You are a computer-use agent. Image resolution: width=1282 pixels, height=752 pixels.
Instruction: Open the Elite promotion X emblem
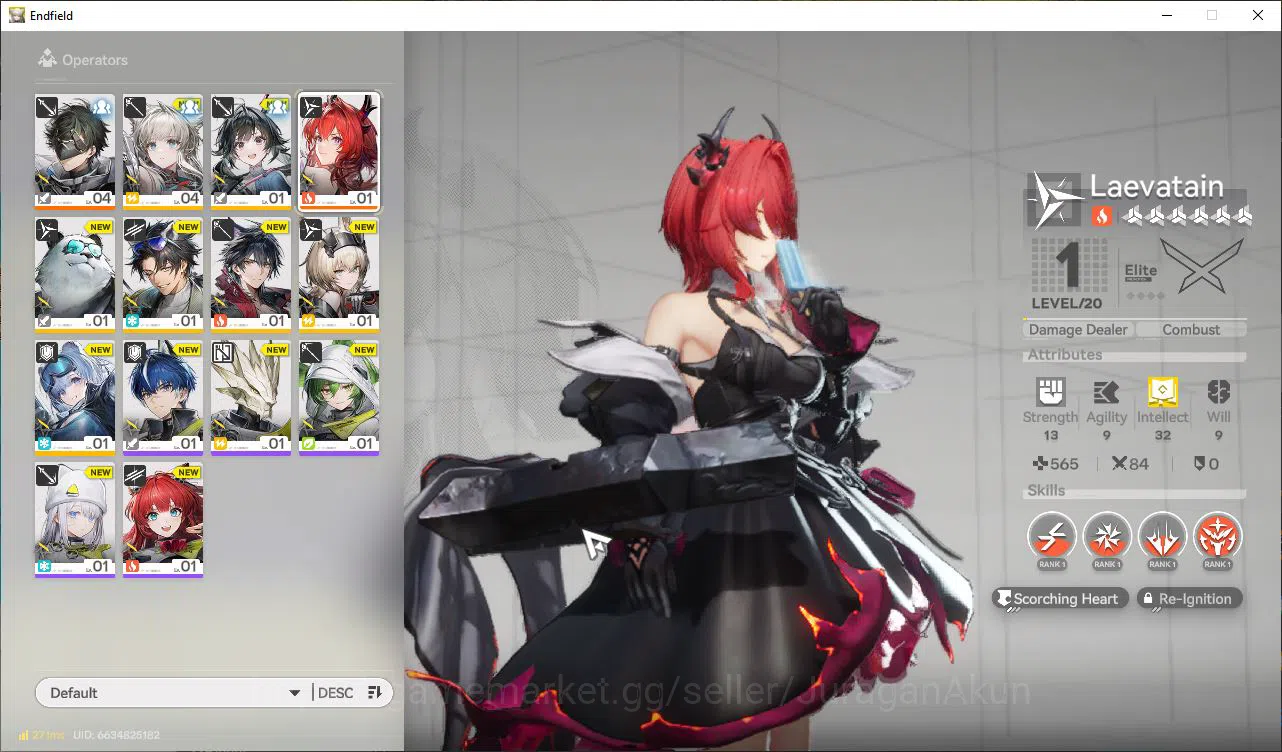pyautogui.click(x=1201, y=266)
